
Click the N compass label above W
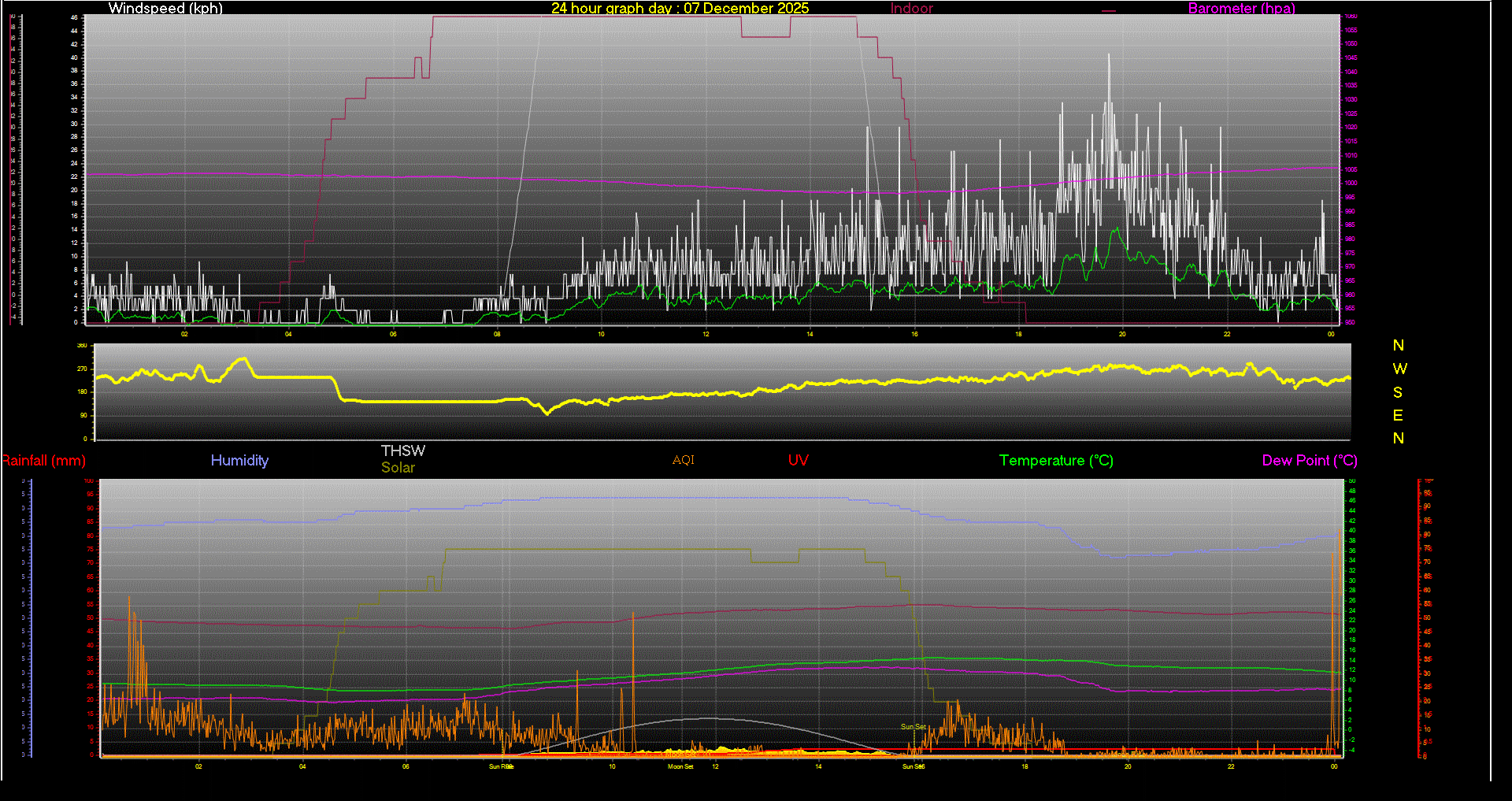1399,346
